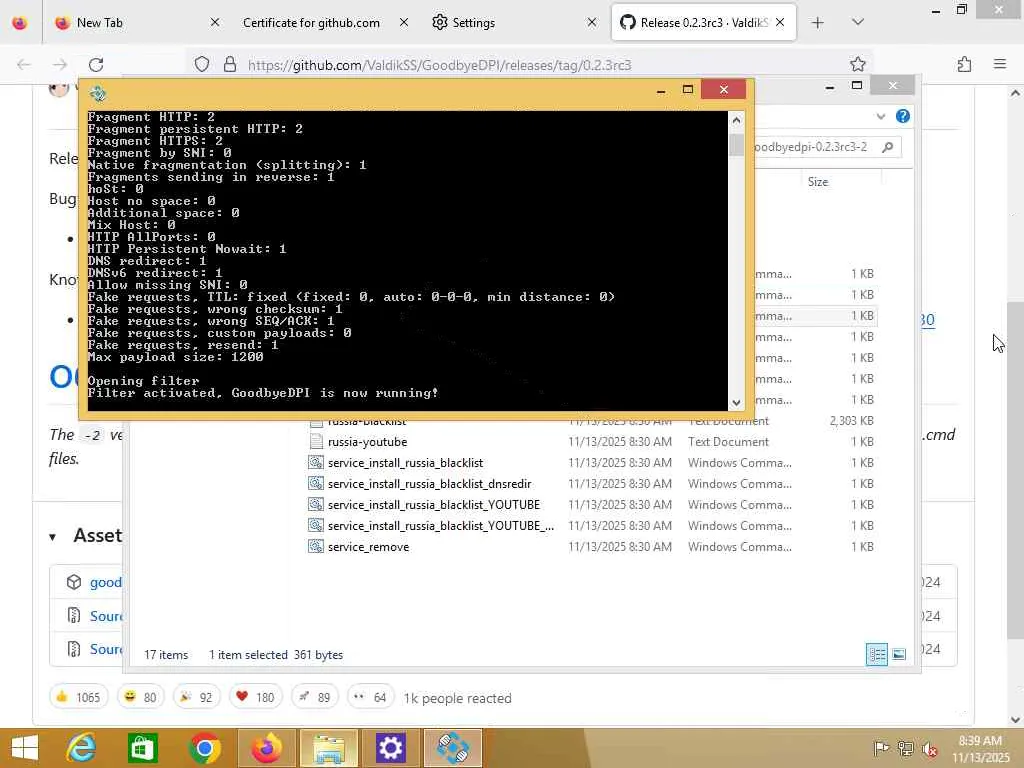The width and height of the screenshot is (1024, 768).
Task: Switch to GoodbyeDPI in the taskbar
Action: (453, 748)
